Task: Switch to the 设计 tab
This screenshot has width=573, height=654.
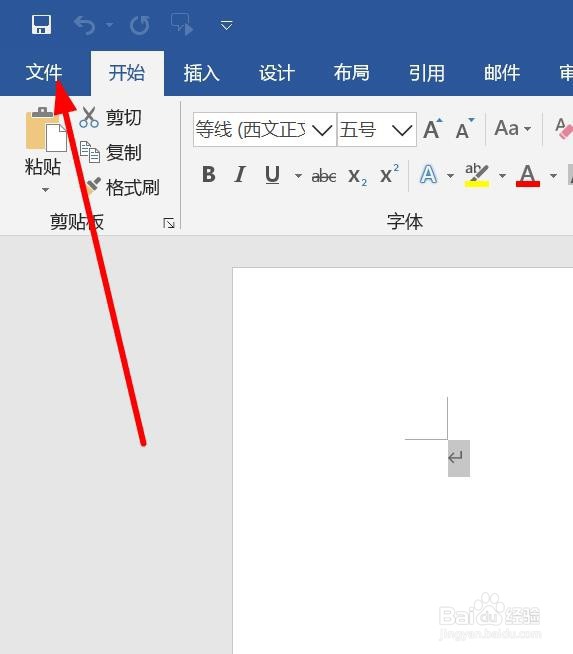Action: click(277, 73)
